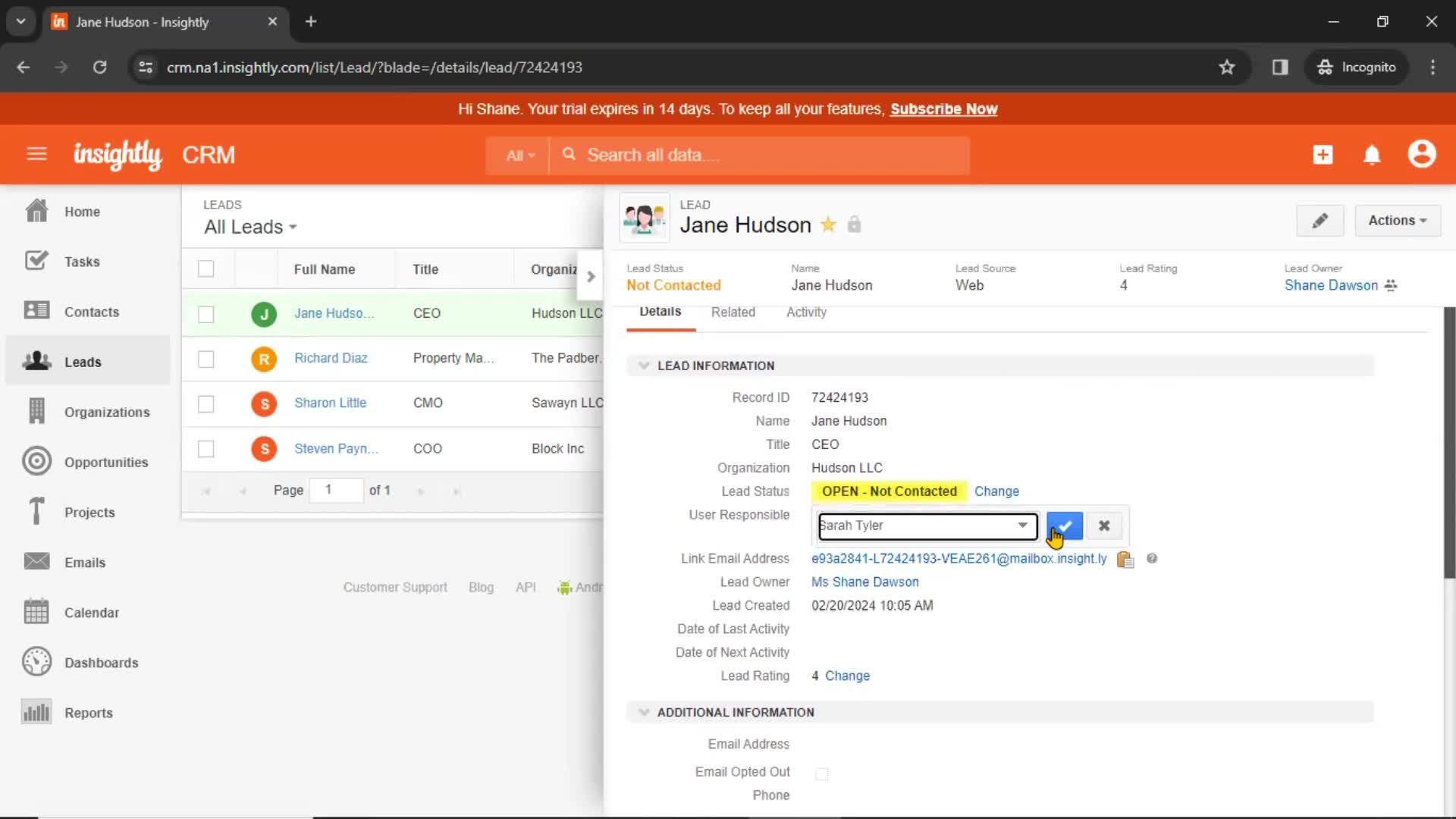Sort by the Full Name column header
This screenshot has height=819, width=1456.
(x=325, y=269)
